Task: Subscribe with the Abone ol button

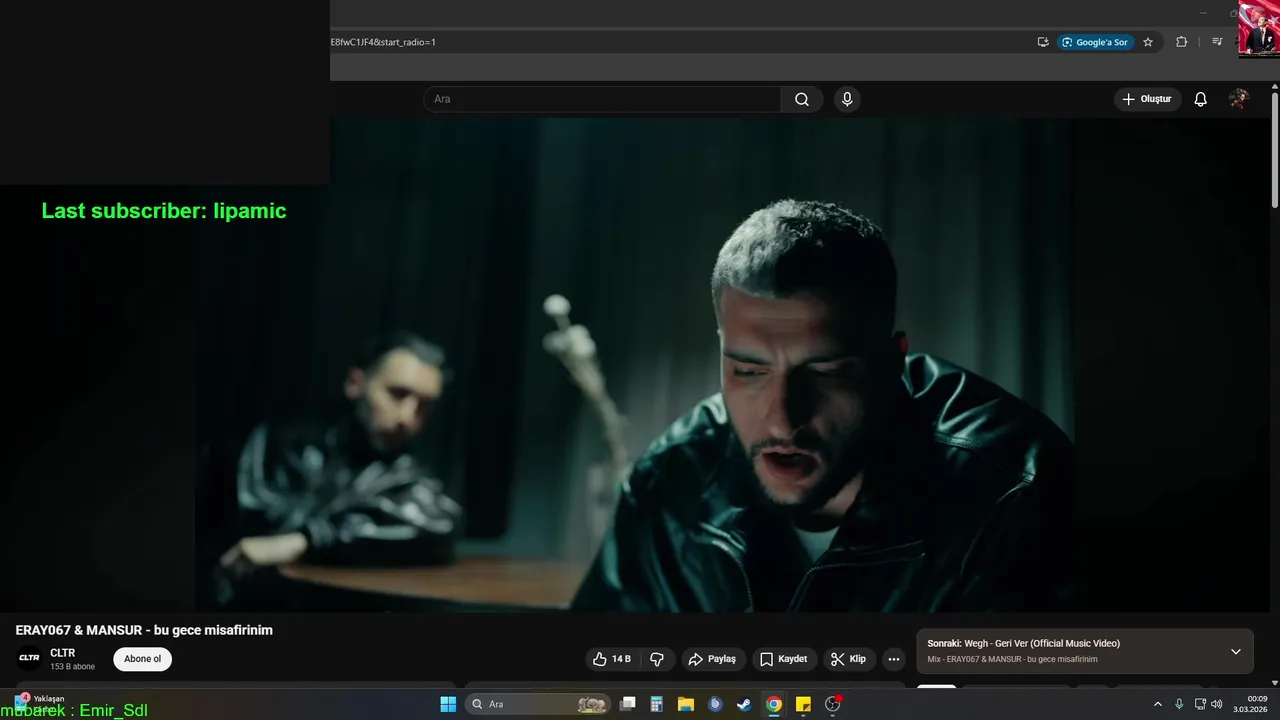Action: point(142,659)
